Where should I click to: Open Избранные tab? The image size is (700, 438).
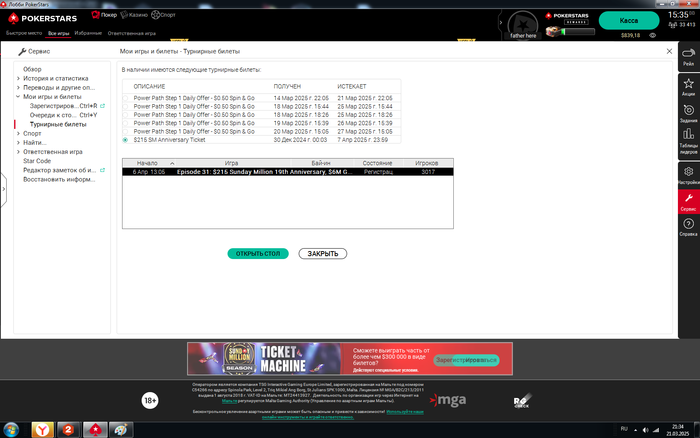click(x=88, y=33)
